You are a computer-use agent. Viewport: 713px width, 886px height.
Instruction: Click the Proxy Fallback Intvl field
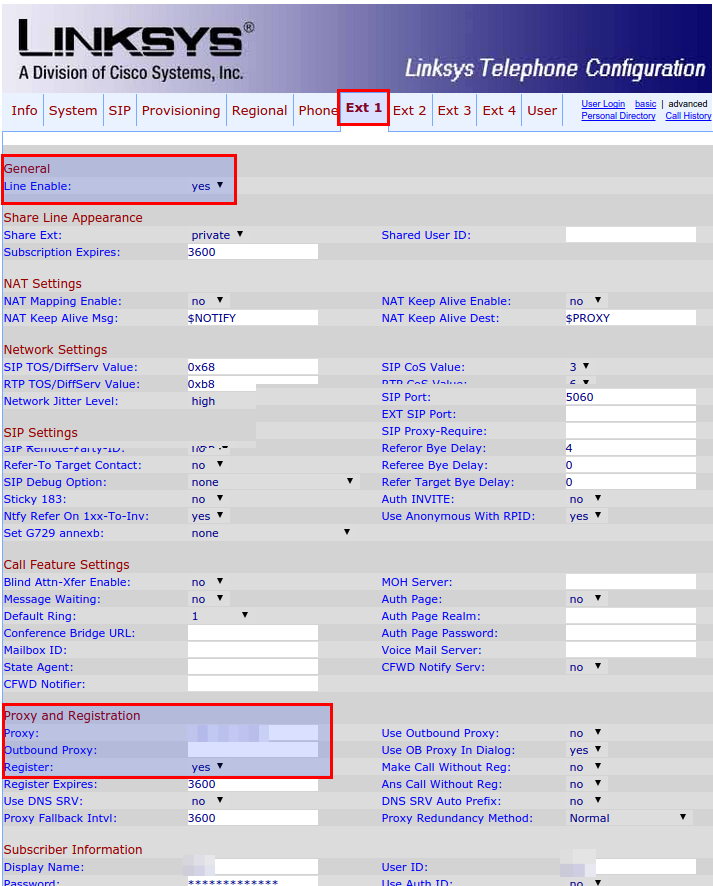253,818
